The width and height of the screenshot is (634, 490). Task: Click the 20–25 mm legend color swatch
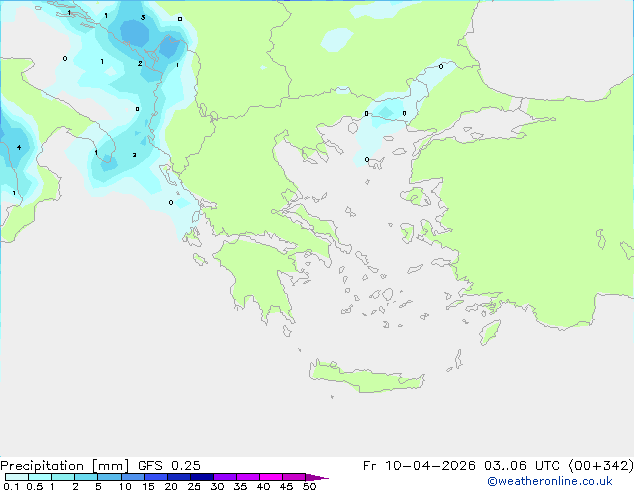178,477
